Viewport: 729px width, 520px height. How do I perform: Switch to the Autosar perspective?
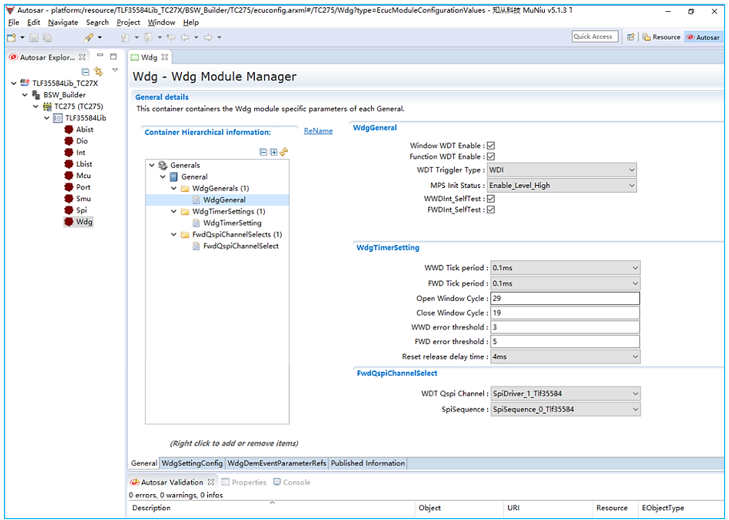coord(703,37)
